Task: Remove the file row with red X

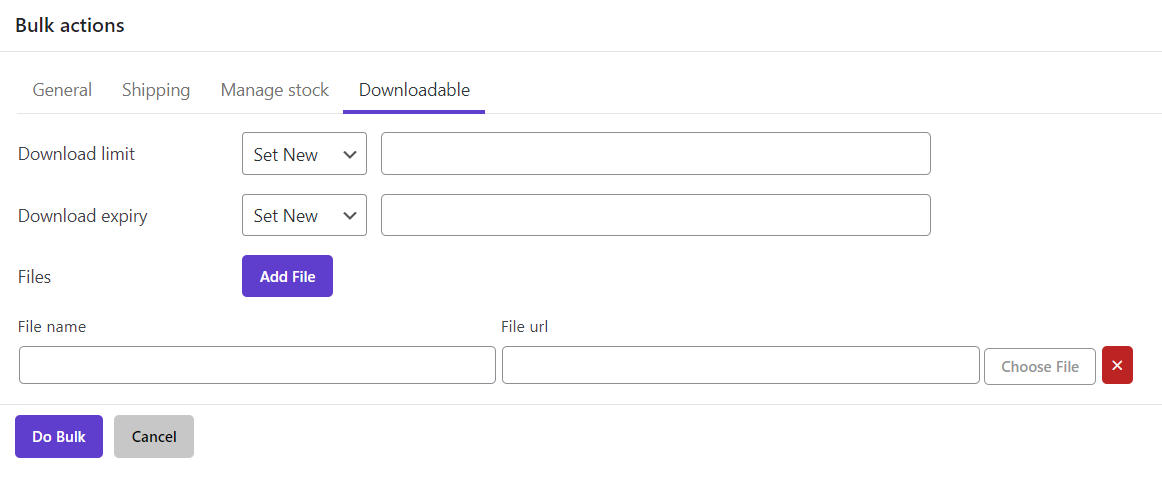Action: [x=1117, y=366]
